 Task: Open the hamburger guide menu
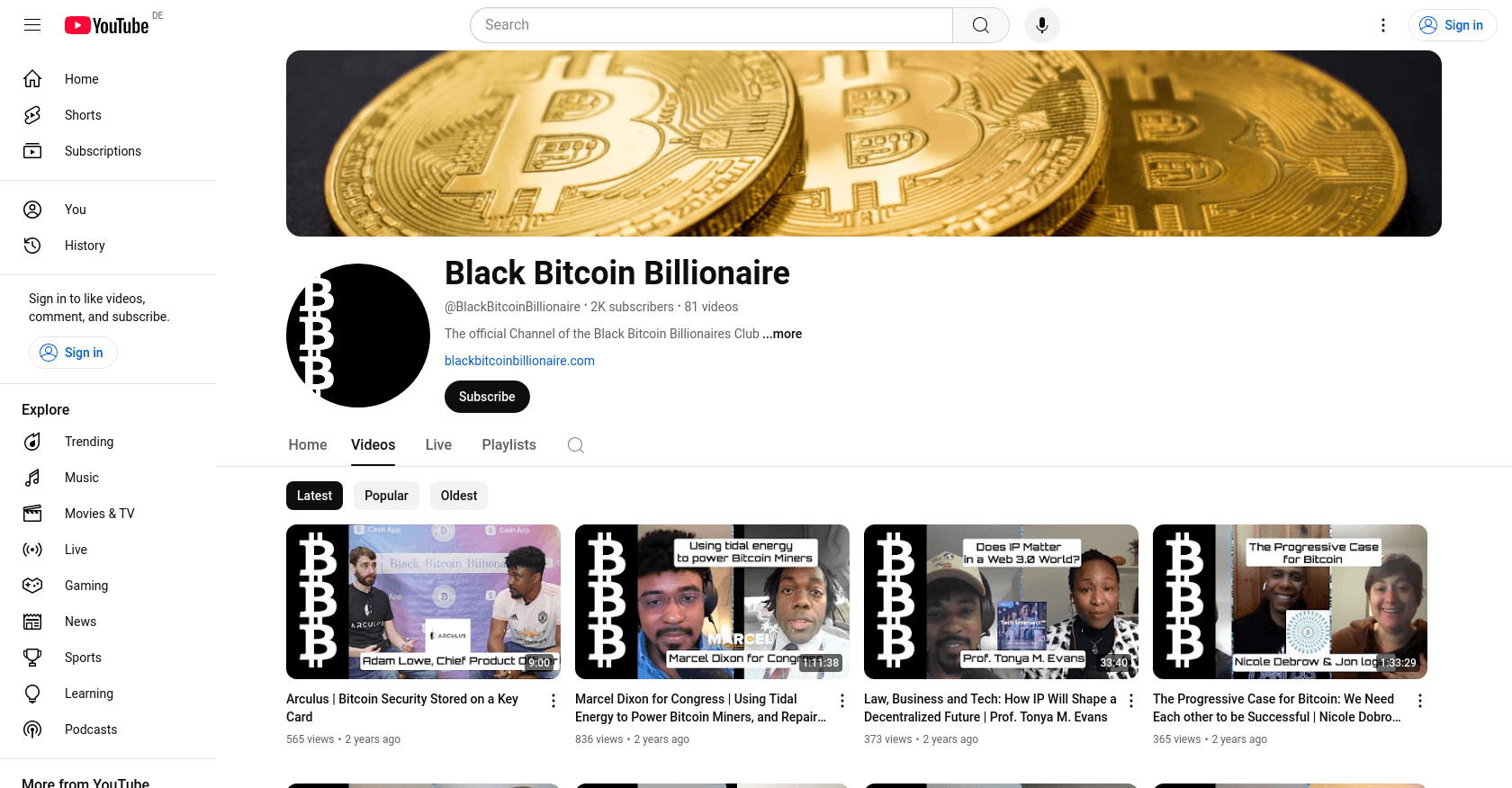pos(32,25)
